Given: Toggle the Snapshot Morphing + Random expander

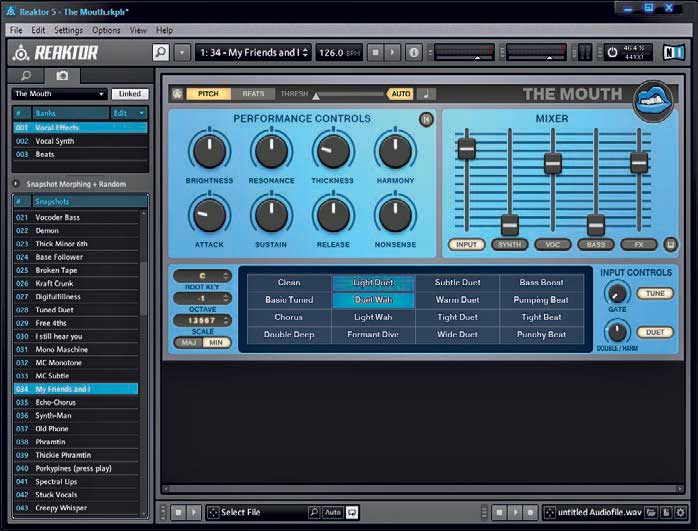Looking at the screenshot, I should (x=16, y=183).
